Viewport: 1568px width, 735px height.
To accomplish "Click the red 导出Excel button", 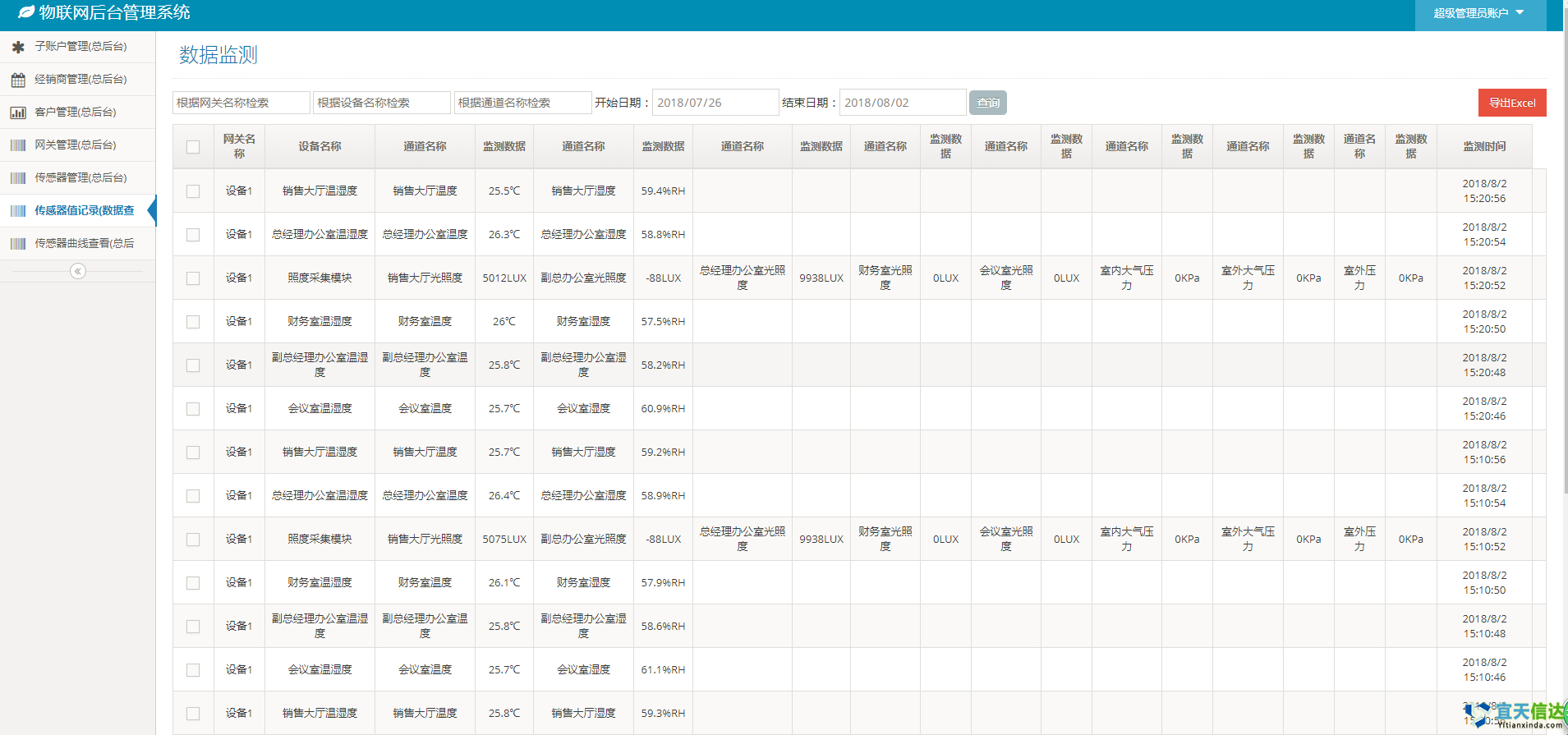I will pos(1511,103).
